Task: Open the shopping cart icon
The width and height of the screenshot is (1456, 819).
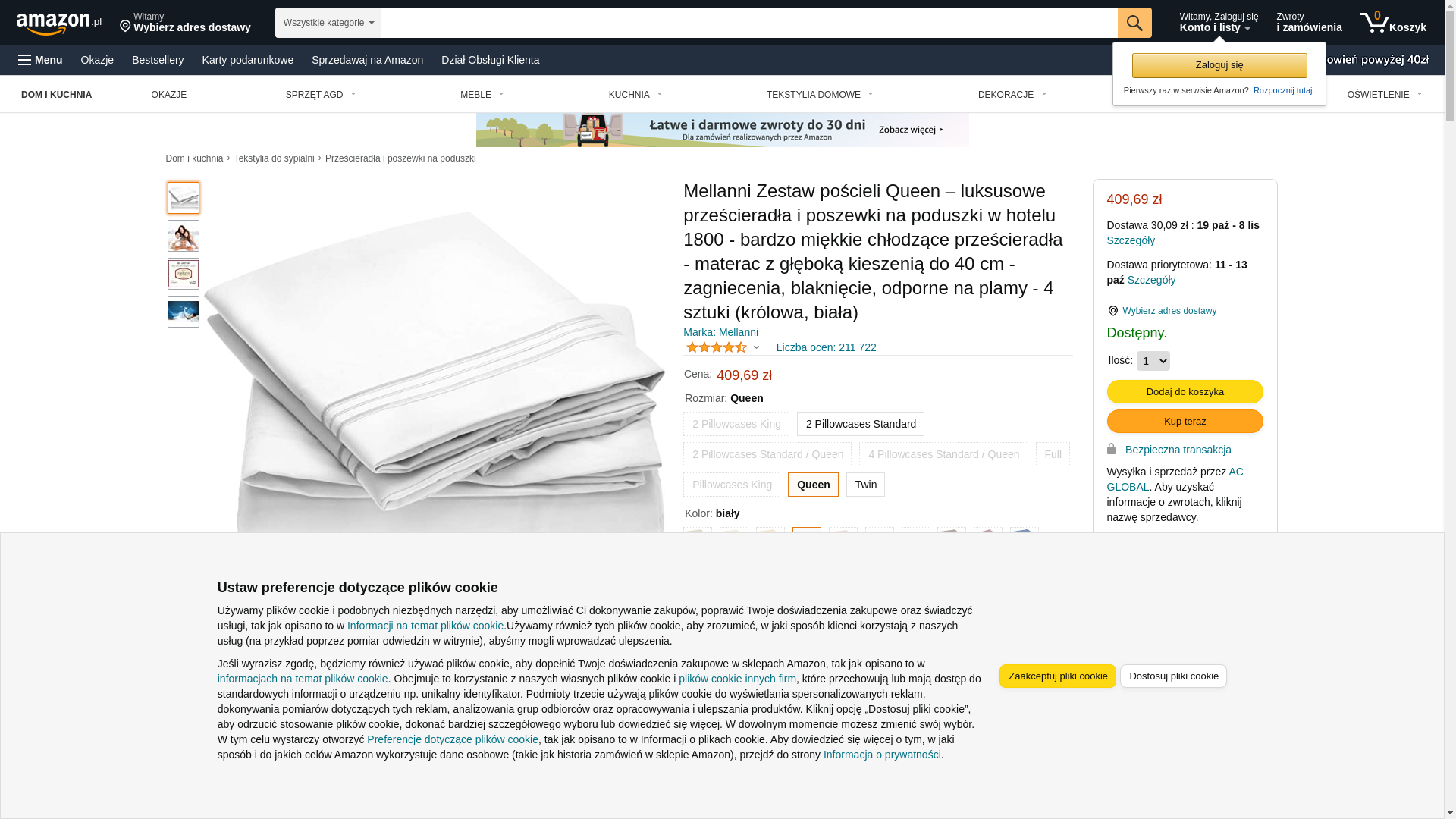Action: [1393, 23]
